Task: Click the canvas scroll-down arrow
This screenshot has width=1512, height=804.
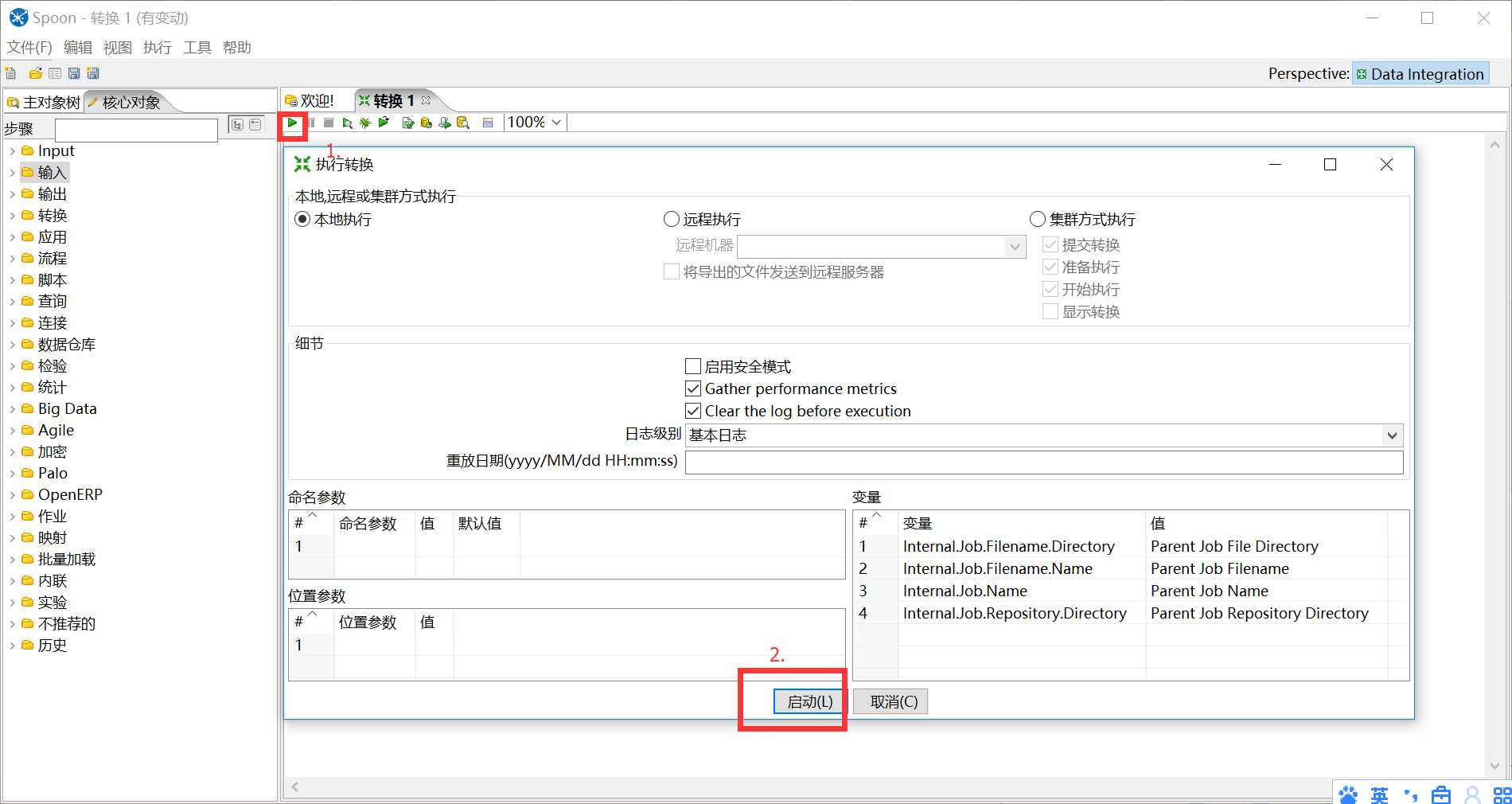Action: tap(1494, 766)
